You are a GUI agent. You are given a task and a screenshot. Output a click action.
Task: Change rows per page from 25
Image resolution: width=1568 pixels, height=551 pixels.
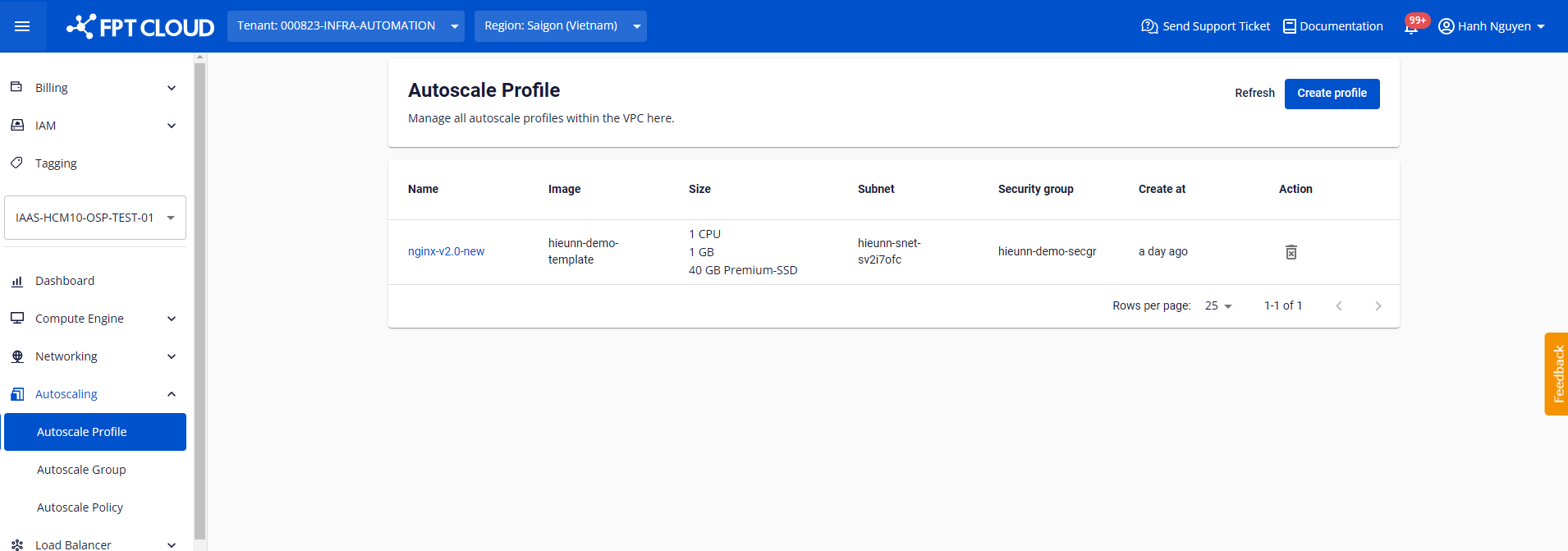1218,306
